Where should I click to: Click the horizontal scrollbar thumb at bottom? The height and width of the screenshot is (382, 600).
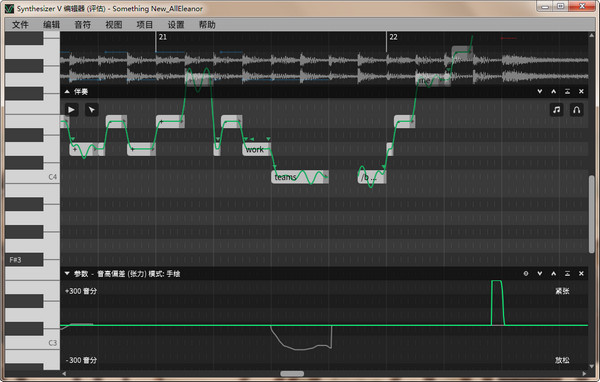tap(292, 374)
